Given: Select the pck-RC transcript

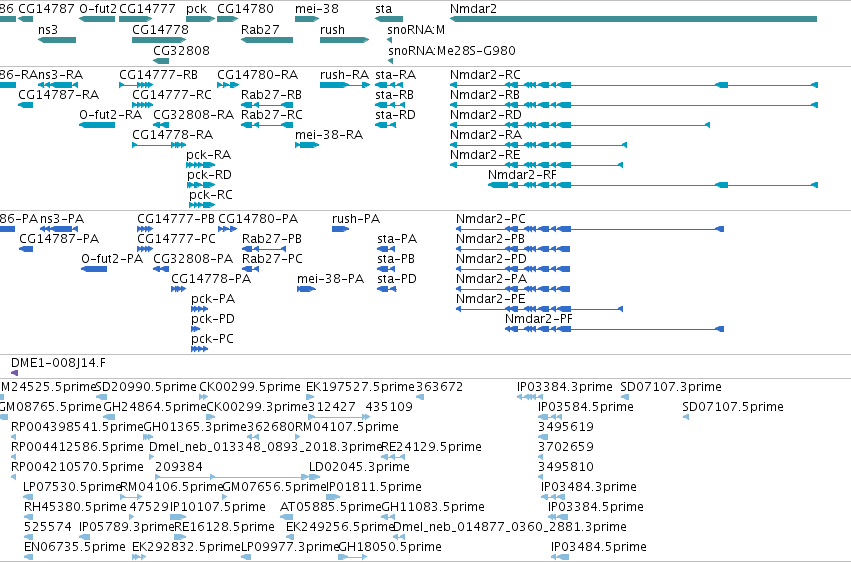Looking at the screenshot, I should [x=202, y=205].
